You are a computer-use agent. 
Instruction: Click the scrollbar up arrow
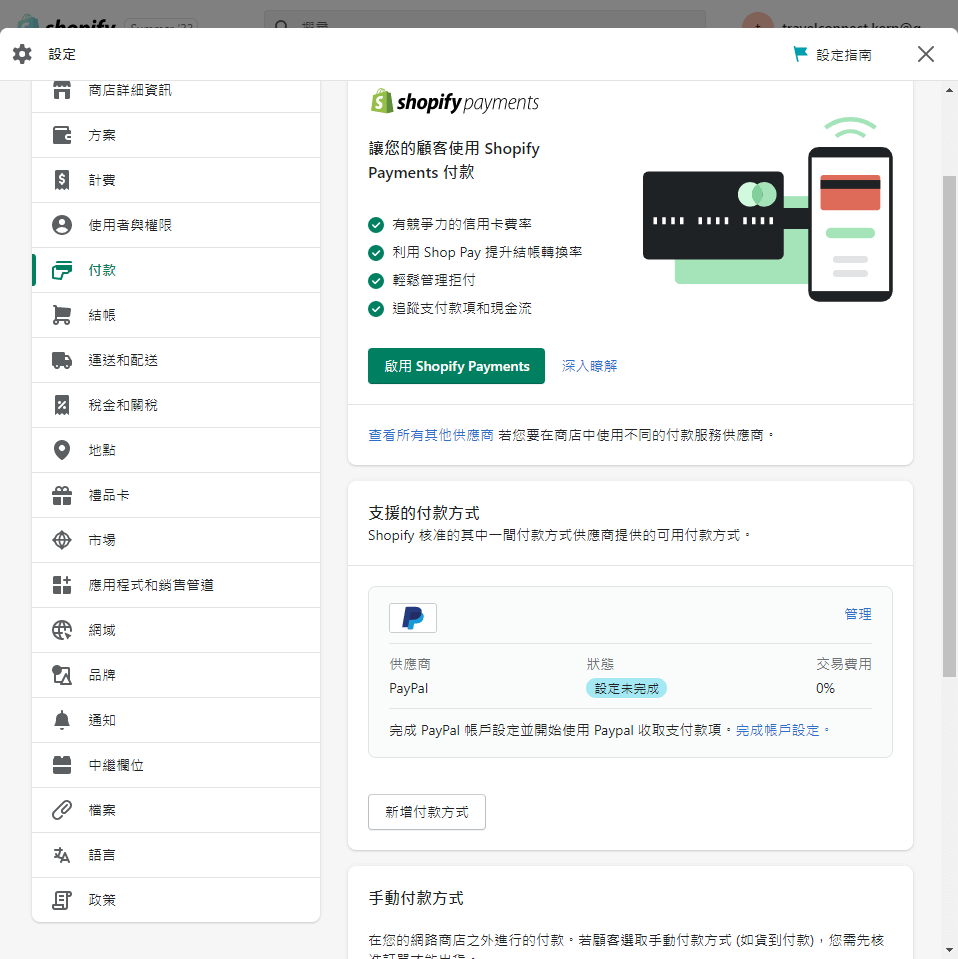tap(949, 90)
